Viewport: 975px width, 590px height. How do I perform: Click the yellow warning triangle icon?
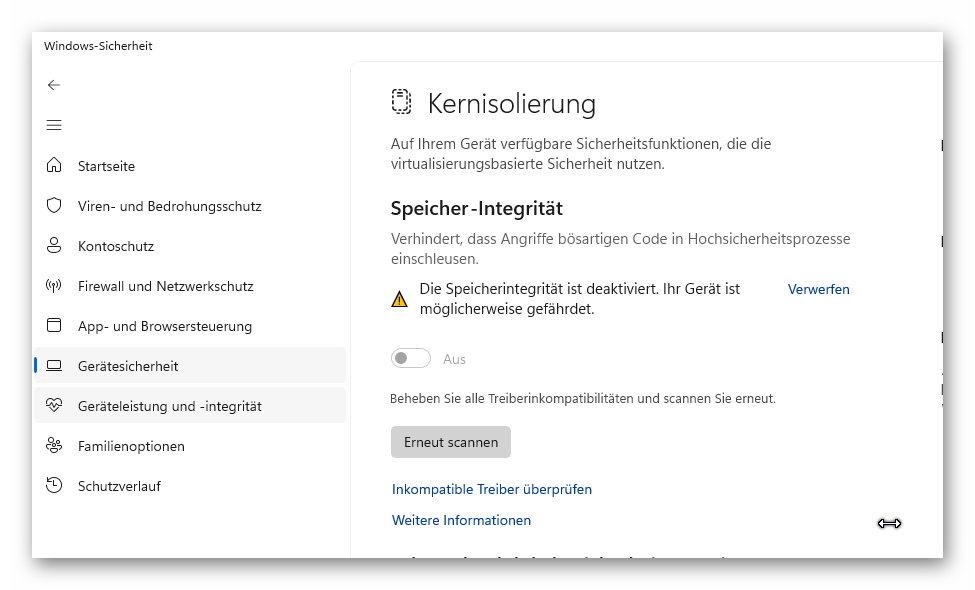(x=399, y=300)
